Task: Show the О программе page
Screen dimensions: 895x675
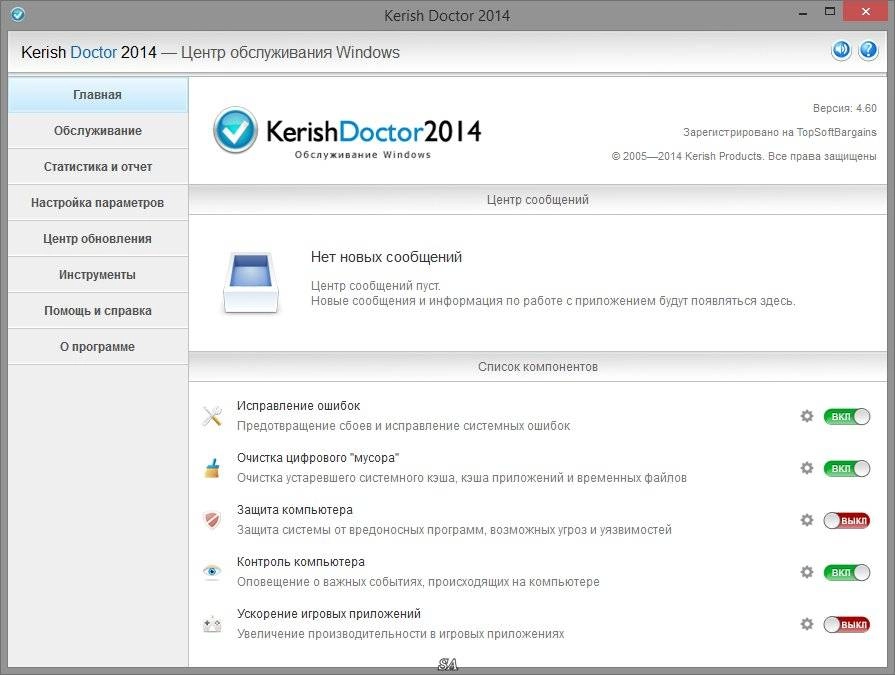Action: click(x=98, y=346)
